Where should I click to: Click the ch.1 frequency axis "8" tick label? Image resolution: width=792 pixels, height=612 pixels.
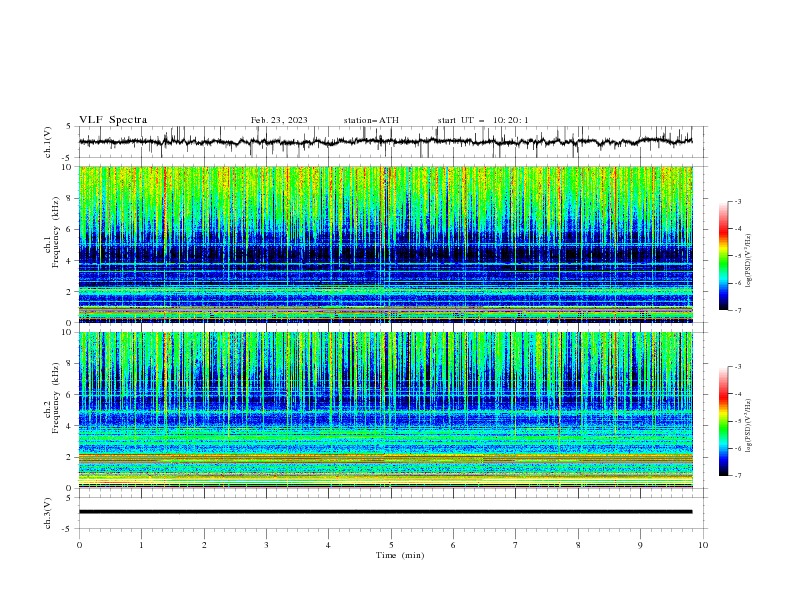(70, 198)
